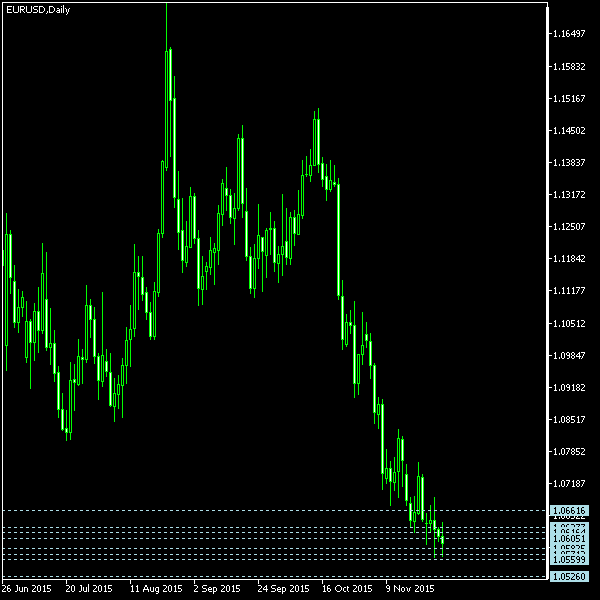The height and width of the screenshot is (600, 600).
Task: Click the 11 Aug 2015 date label
Action: (x=156, y=589)
